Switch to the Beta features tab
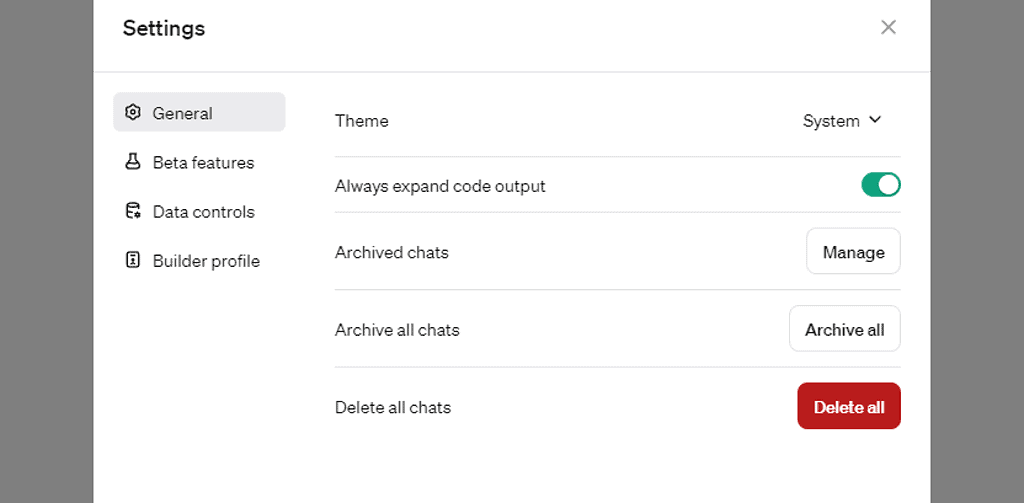The width and height of the screenshot is (1024, 503). [x=203, y=162]
